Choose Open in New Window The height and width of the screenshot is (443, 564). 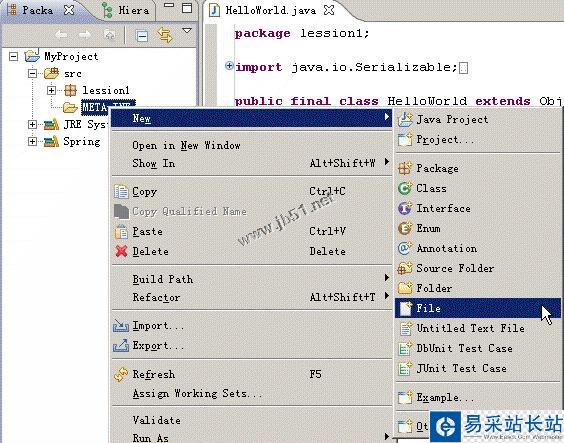[251, 145]
